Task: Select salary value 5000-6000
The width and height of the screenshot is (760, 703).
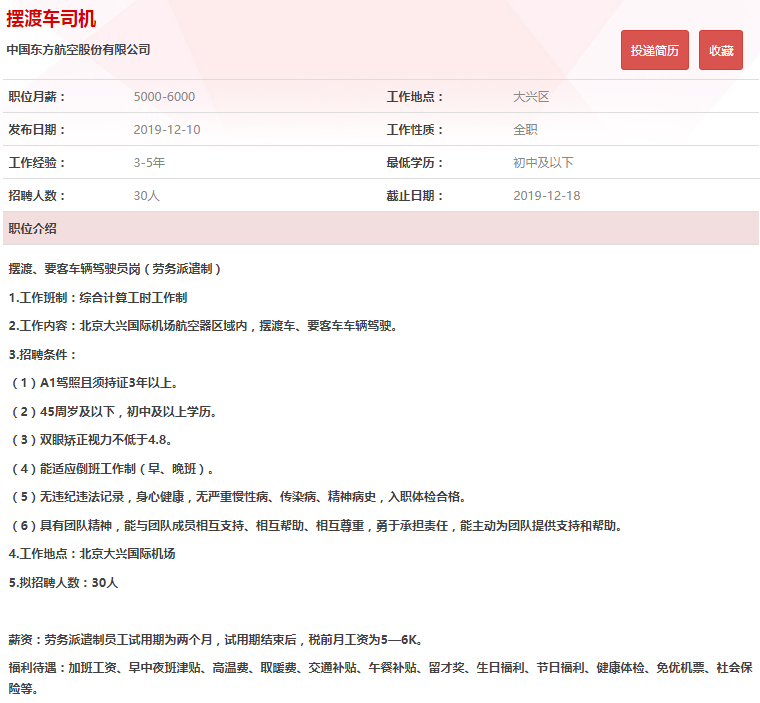Action: [x=164, y=96]
